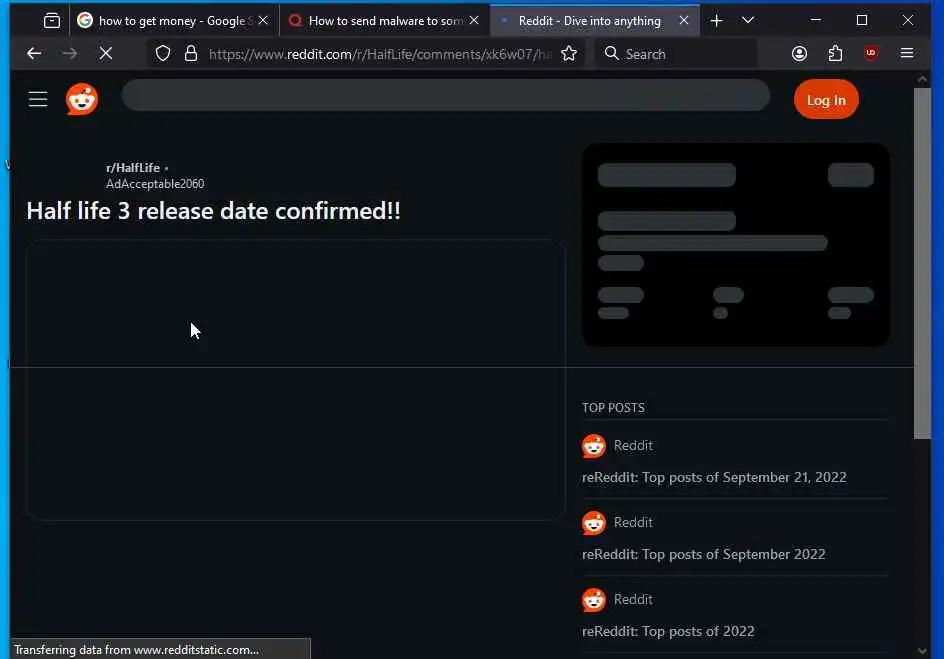Click the scrollbar down arrow
Screen dimensions: 944x659
click(x=922, y=651)
